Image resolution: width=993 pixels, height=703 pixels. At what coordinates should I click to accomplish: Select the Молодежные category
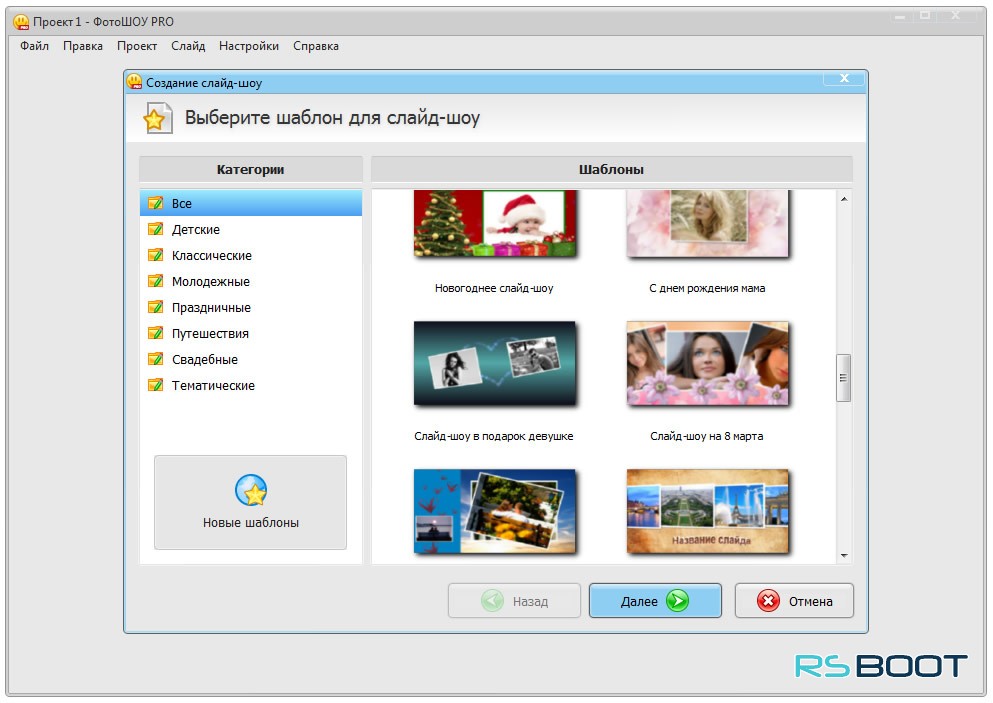251,281
